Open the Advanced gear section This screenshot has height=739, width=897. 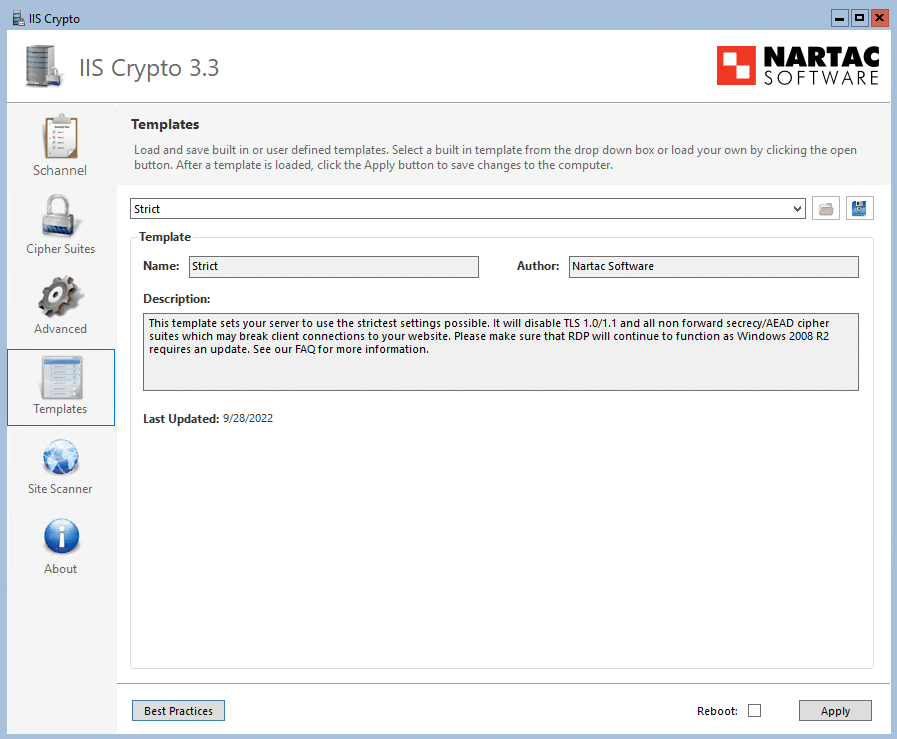[60, 305]
